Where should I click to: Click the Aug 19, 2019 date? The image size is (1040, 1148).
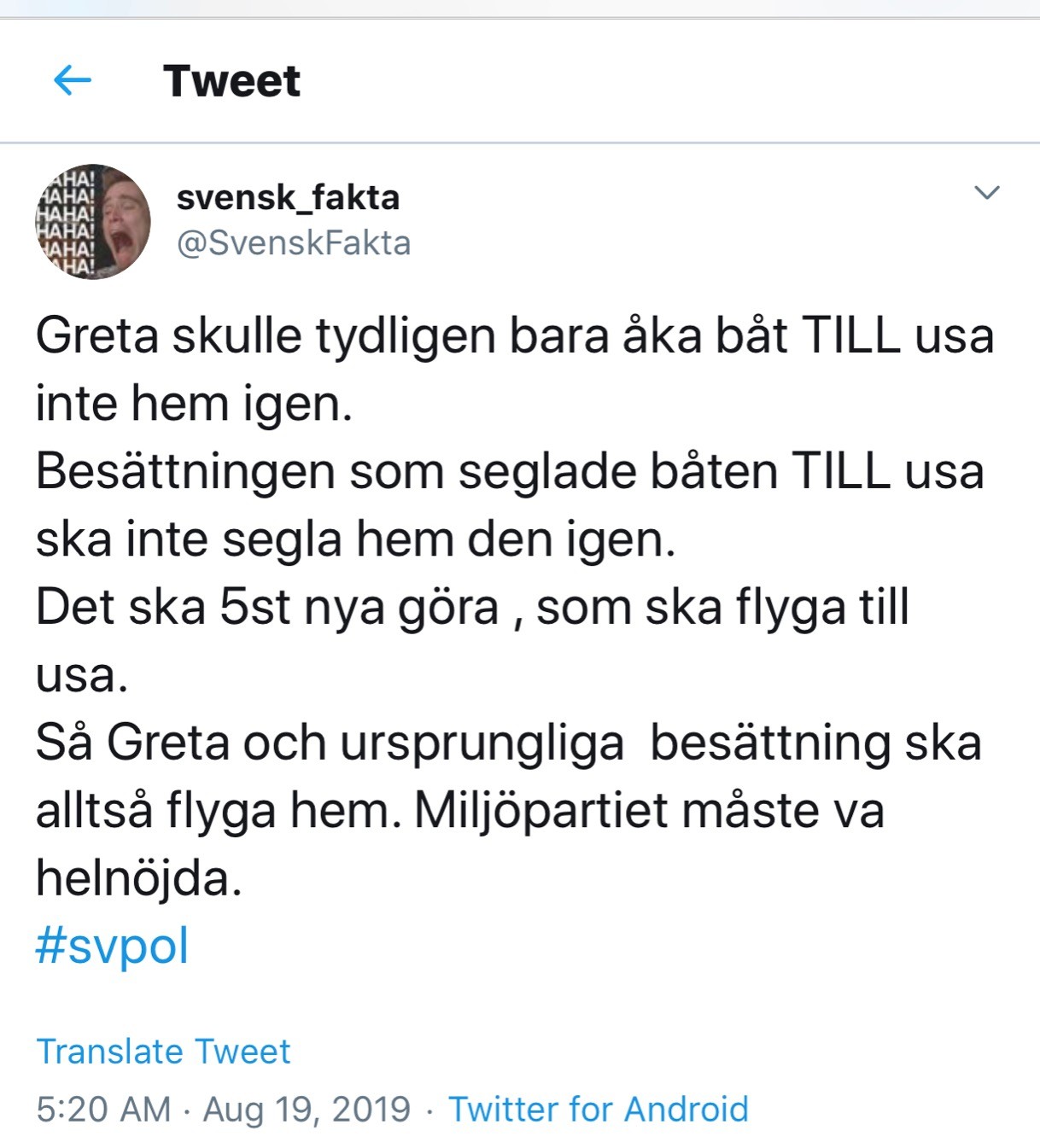tap(307, 1110)
